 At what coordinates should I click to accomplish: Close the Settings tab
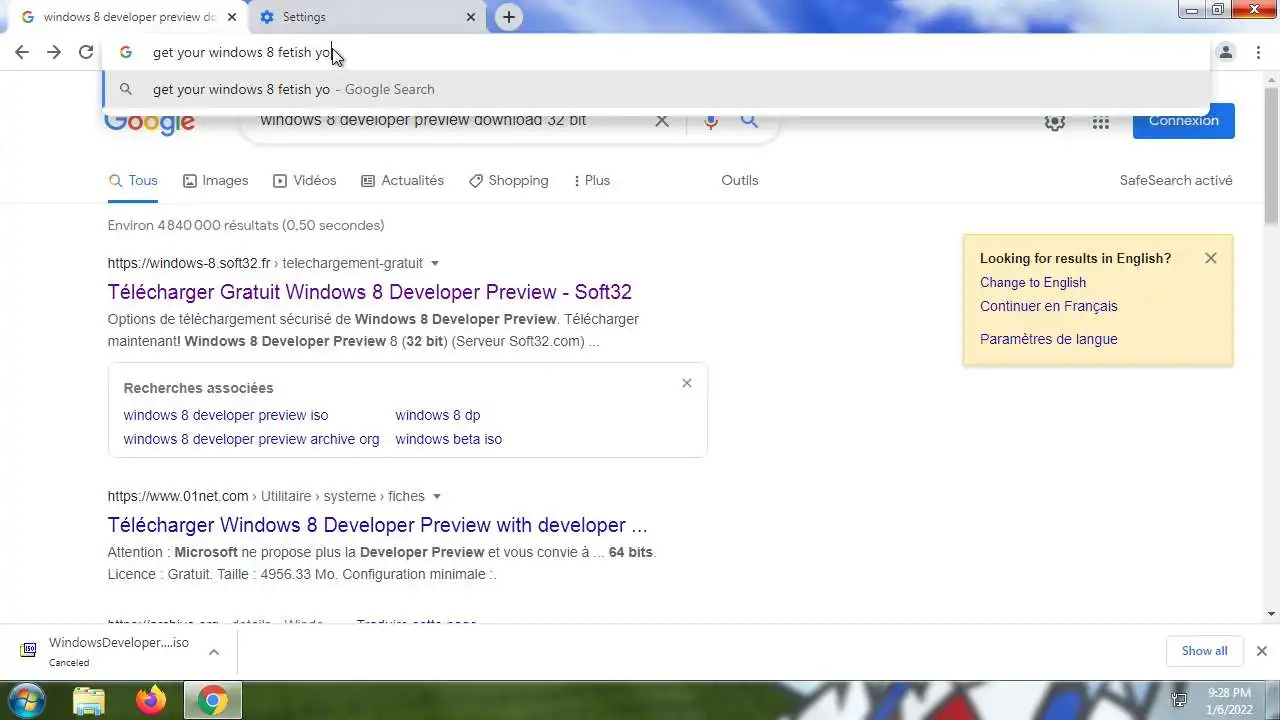(471, 17)
